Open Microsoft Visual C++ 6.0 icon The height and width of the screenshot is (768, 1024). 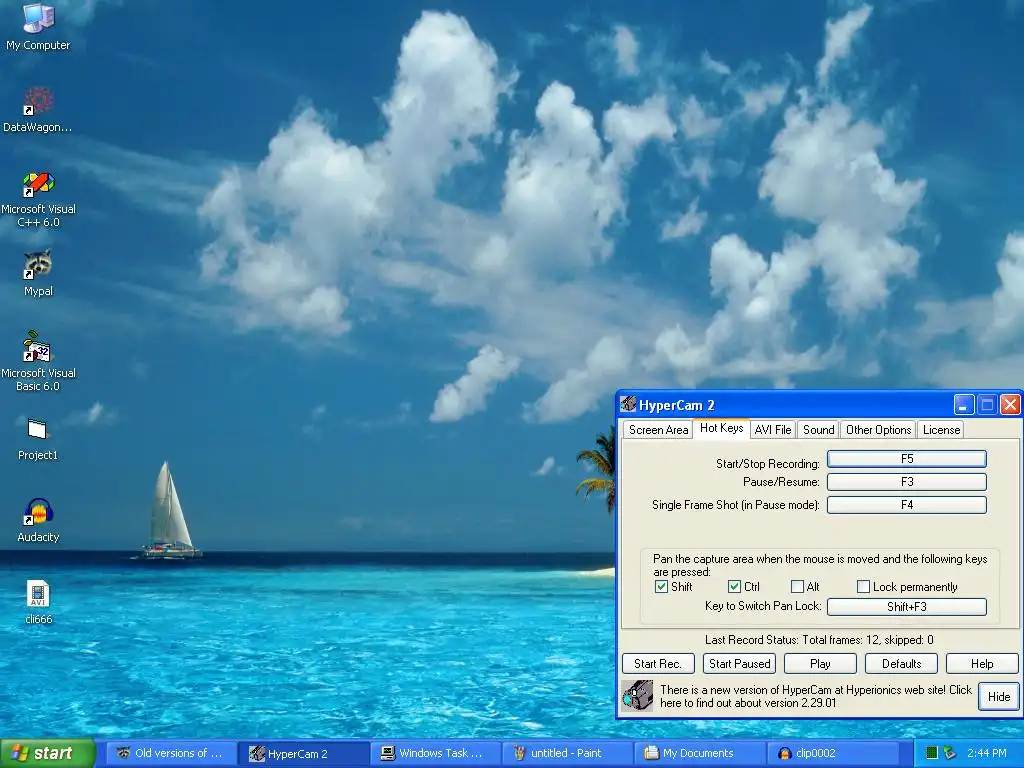(x=38, y=183)
